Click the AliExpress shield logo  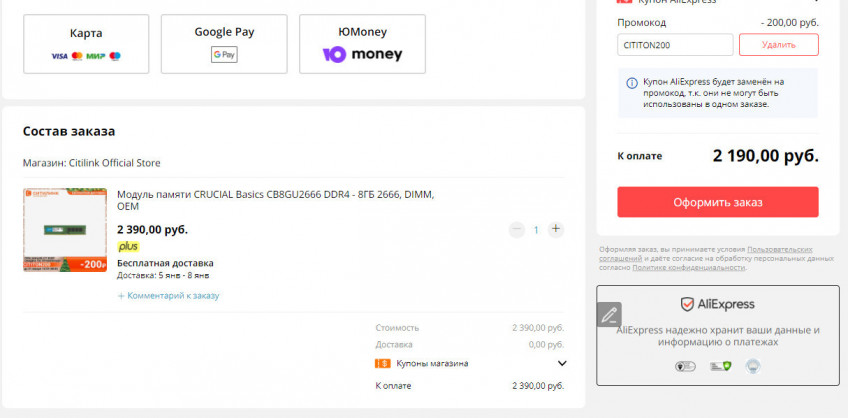[718, 304]
